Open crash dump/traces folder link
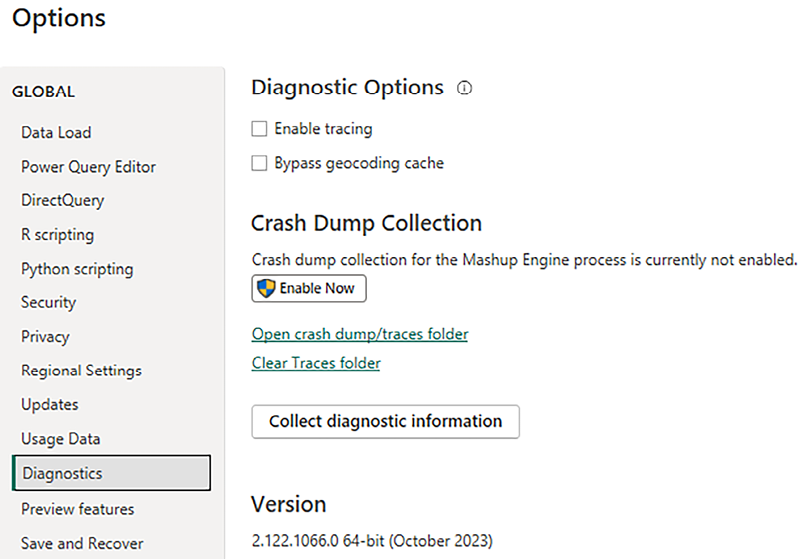 360,334
